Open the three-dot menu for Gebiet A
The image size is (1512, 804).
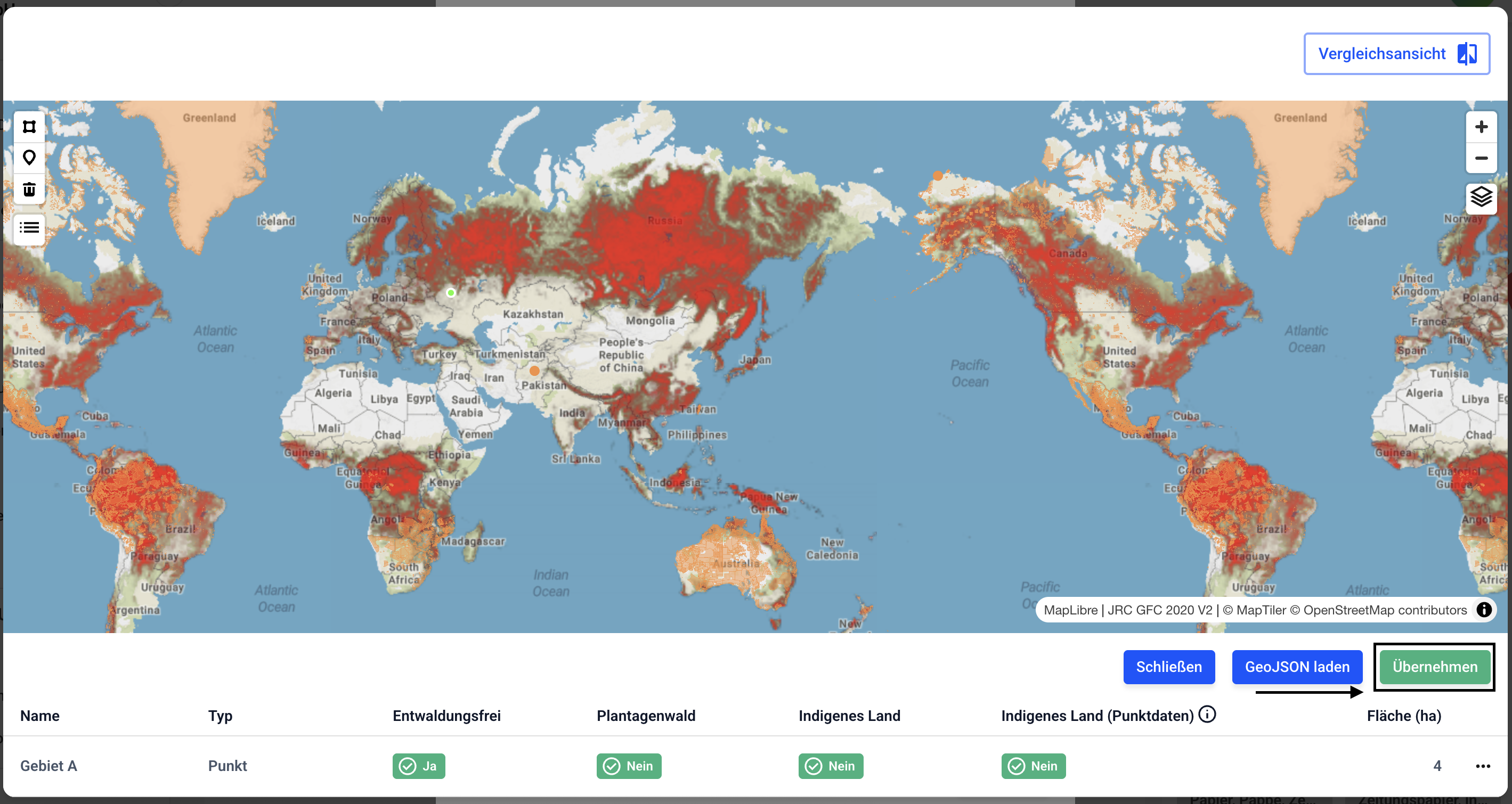point(1483,766)
